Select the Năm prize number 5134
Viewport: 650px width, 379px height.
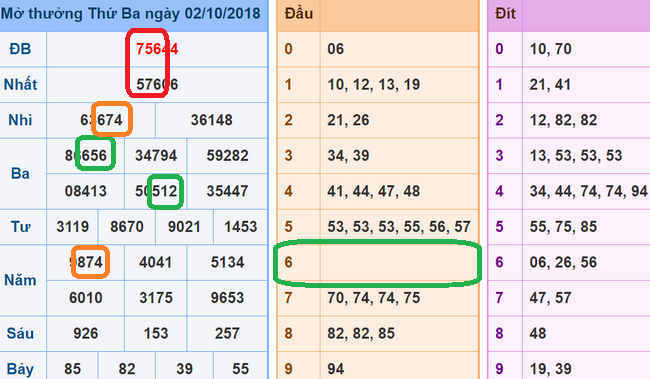(x=228, y=262)
